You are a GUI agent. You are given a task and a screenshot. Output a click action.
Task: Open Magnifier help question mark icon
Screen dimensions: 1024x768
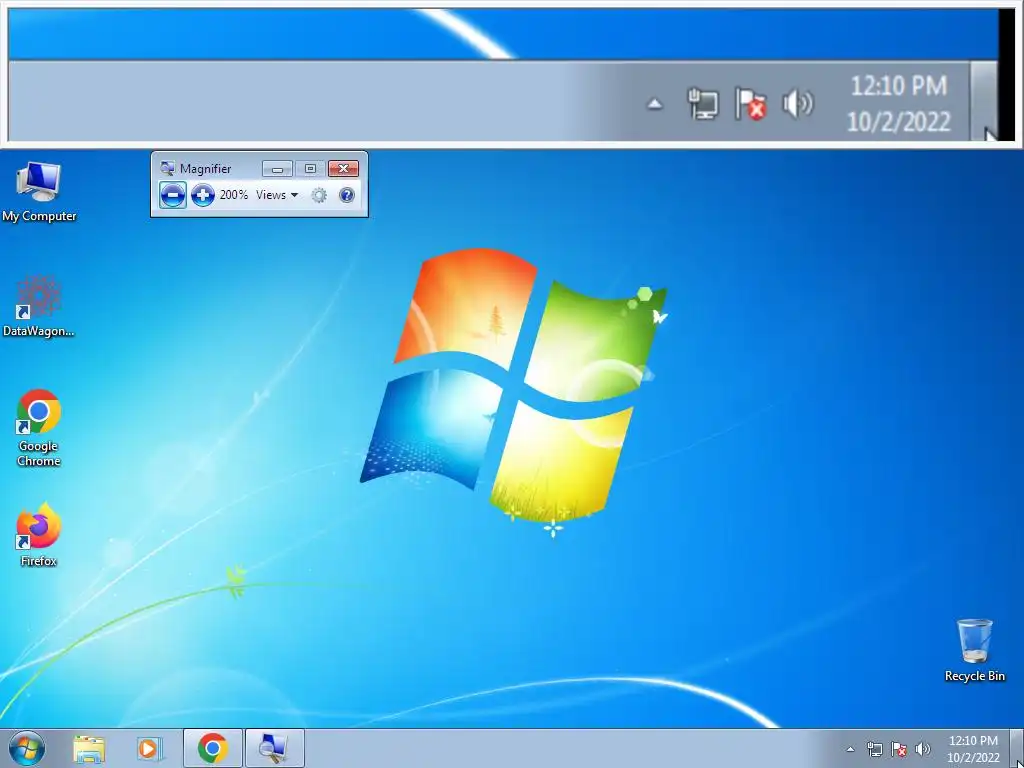(x=347, y=195)
